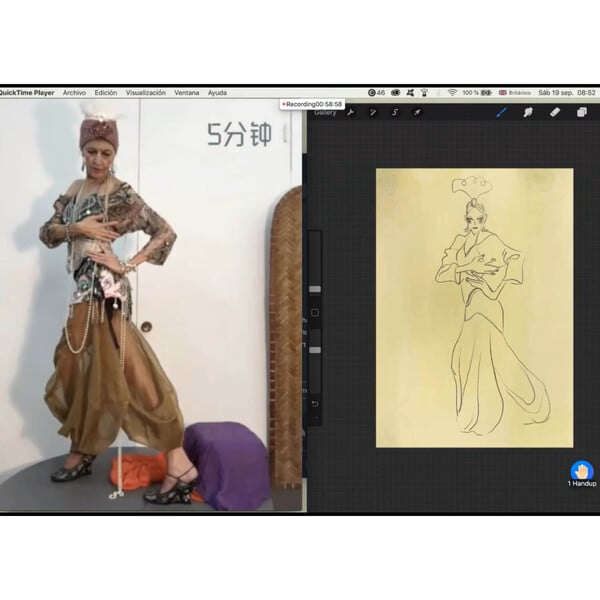
Task: Choose the Smudge finger tool
Action: point(528,112)
